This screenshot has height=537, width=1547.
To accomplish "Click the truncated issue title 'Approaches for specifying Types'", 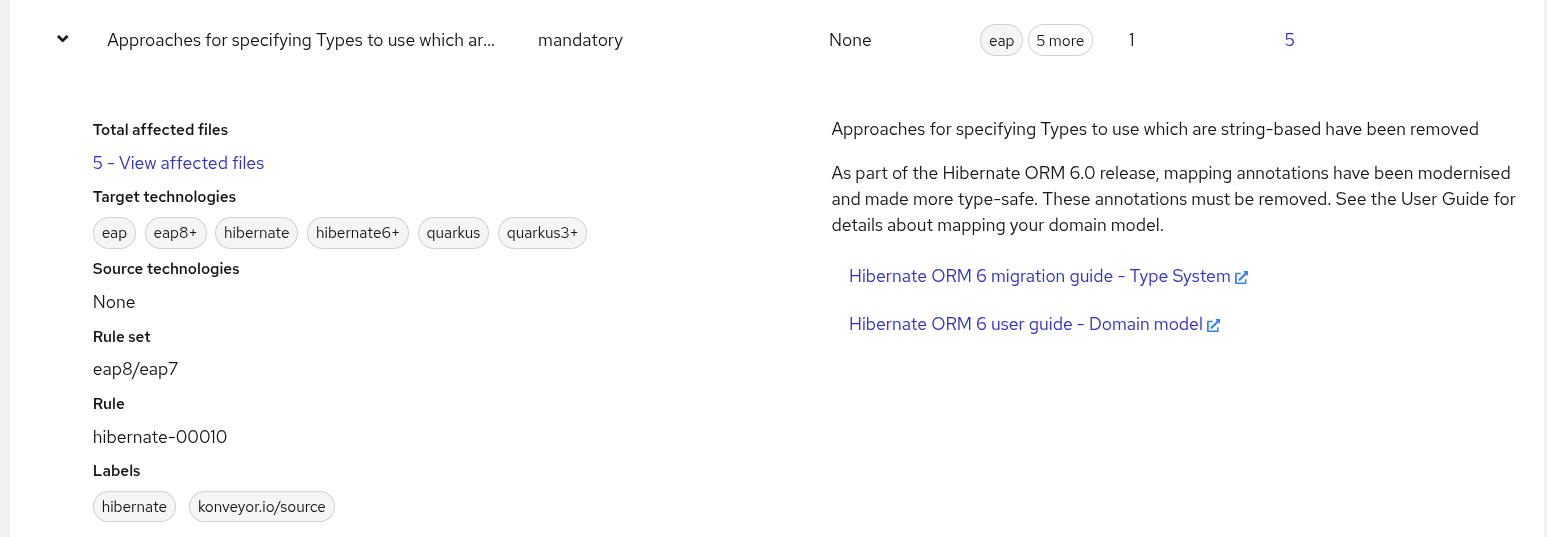I will tap(300, 40).
